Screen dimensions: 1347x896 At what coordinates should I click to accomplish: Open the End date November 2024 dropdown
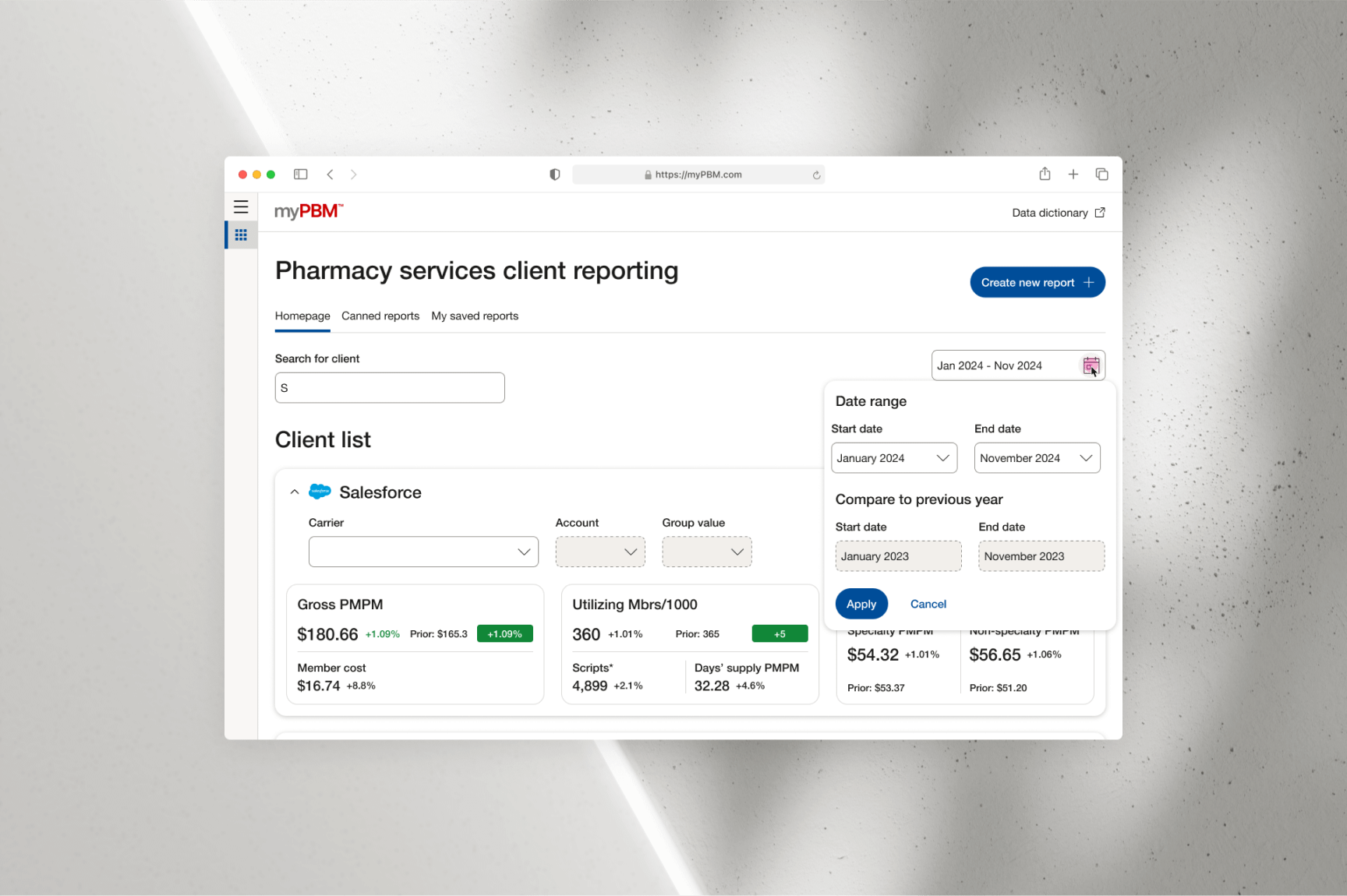click(x=1037, y=458)
